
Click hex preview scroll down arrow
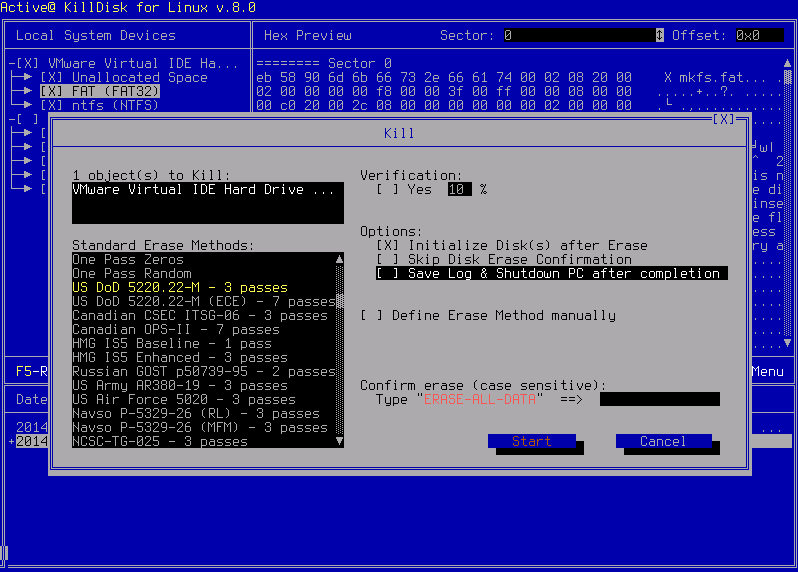pyautogui.click(x=787, y=343)
